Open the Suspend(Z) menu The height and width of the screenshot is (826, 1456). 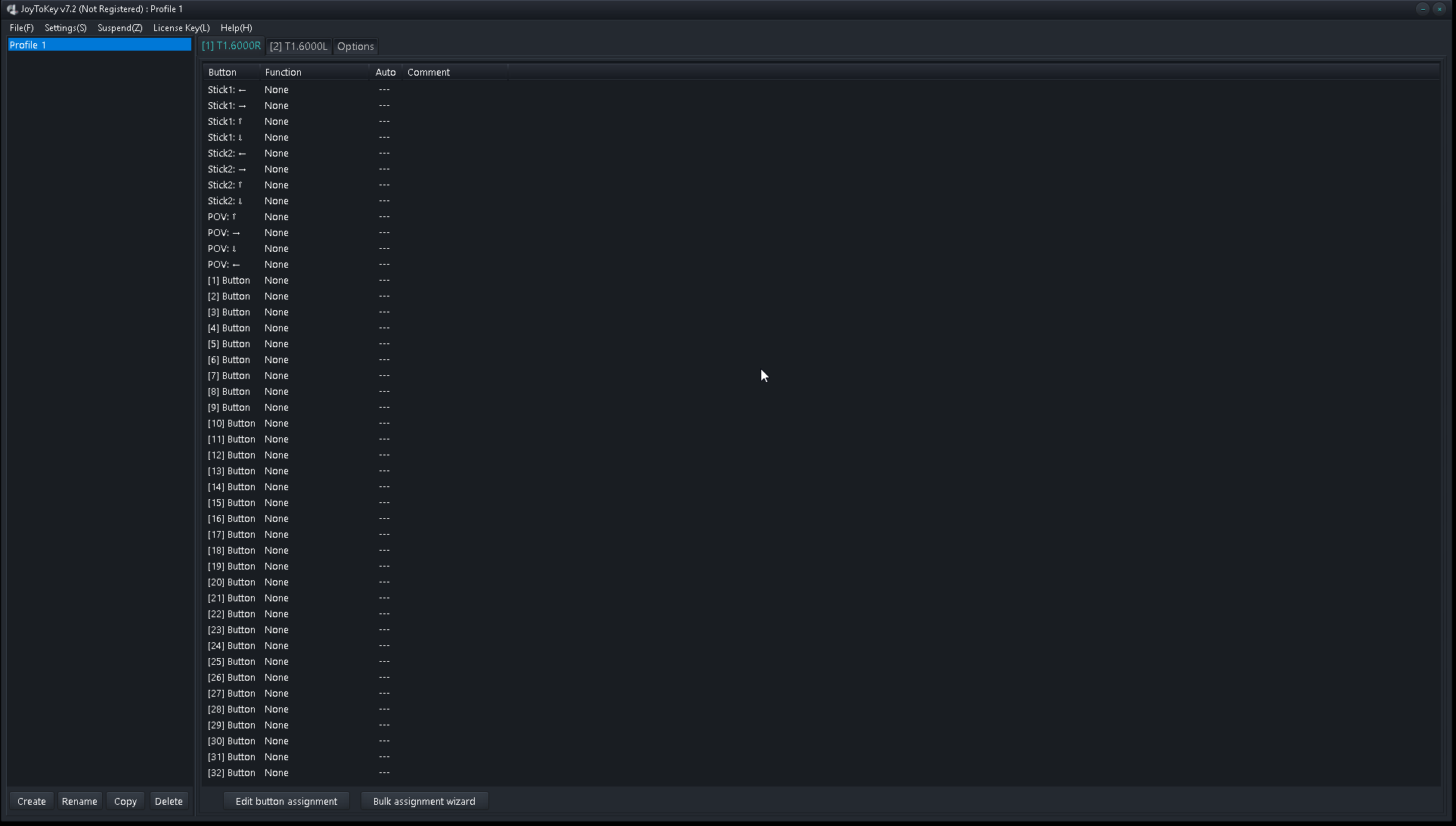(x=119, y=28)
